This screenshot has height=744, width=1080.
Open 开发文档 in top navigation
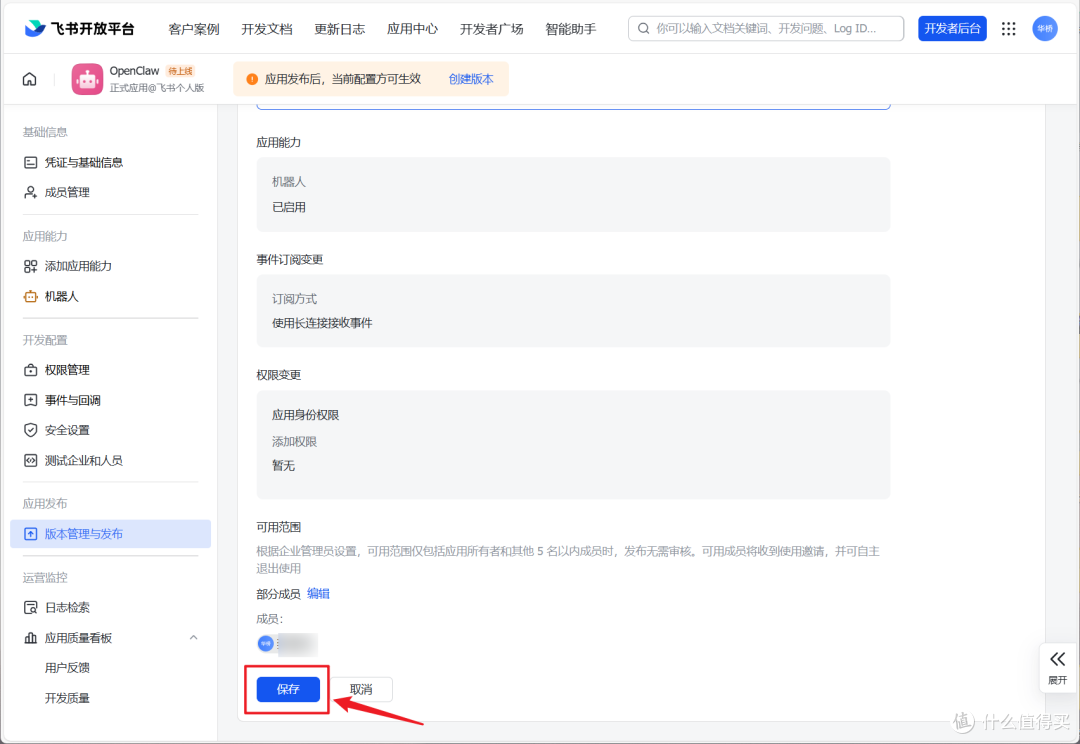(x=267, y=29)
